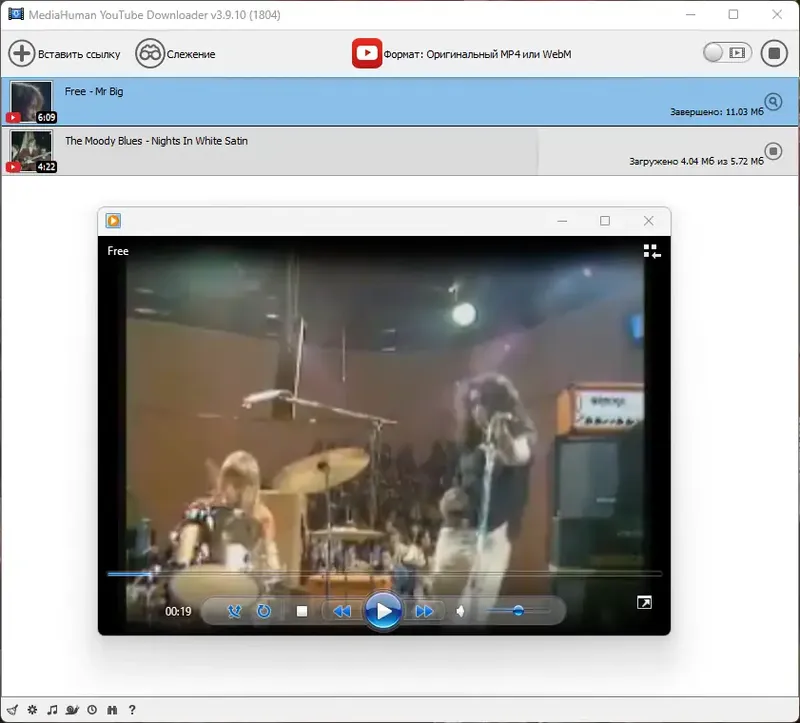Click the locate file icon for Free - Mr Big
The height and width of the screenshot is (723, 800).
coord(773,102)
